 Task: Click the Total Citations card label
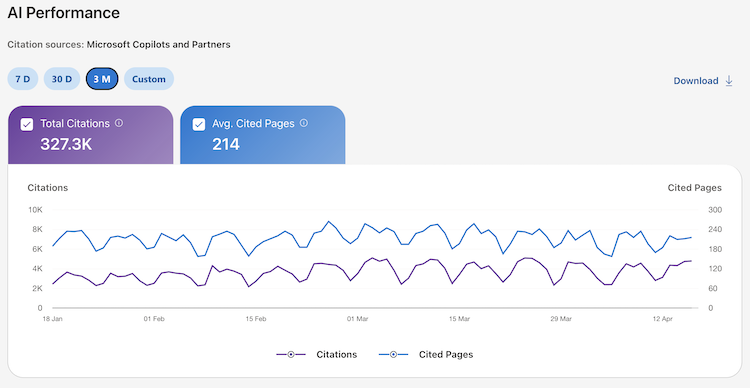click(75, 123)
